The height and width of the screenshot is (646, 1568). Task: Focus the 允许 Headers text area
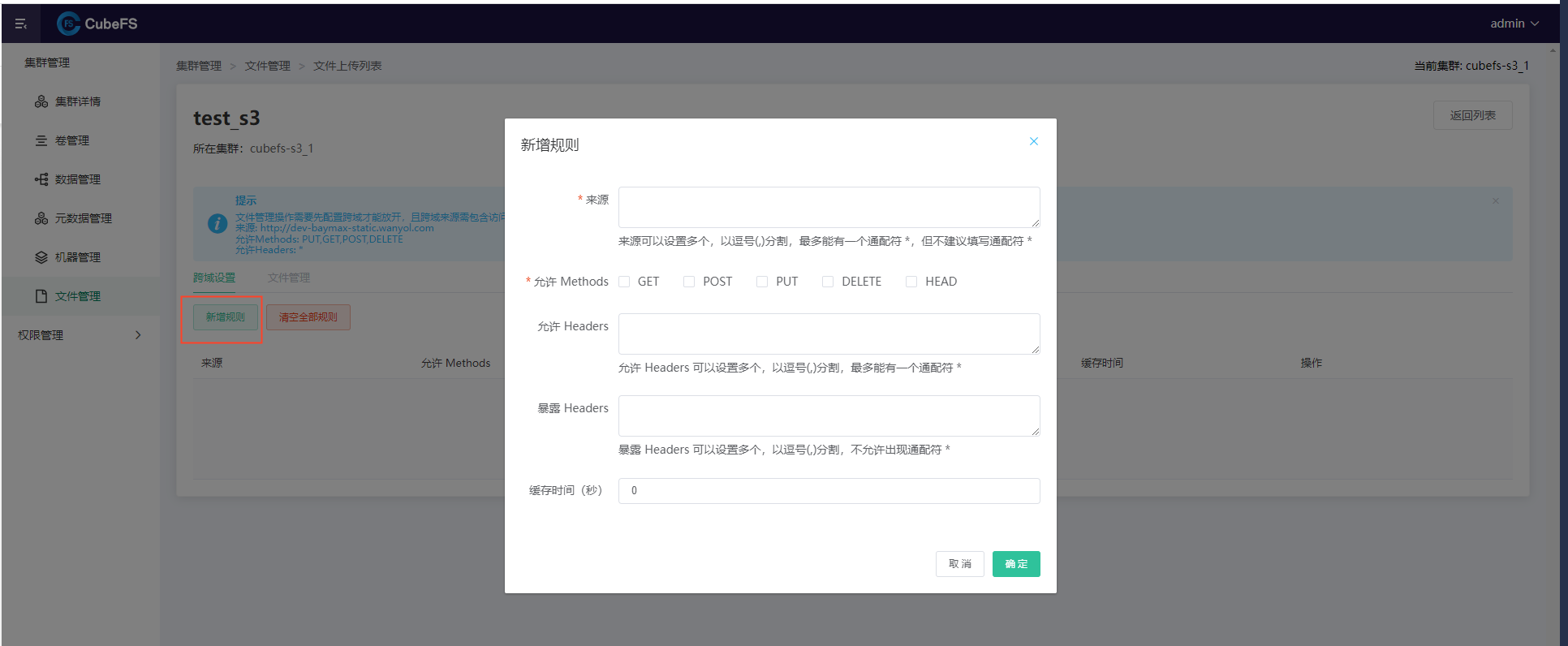pyautogui.click(x=829, y=334)
